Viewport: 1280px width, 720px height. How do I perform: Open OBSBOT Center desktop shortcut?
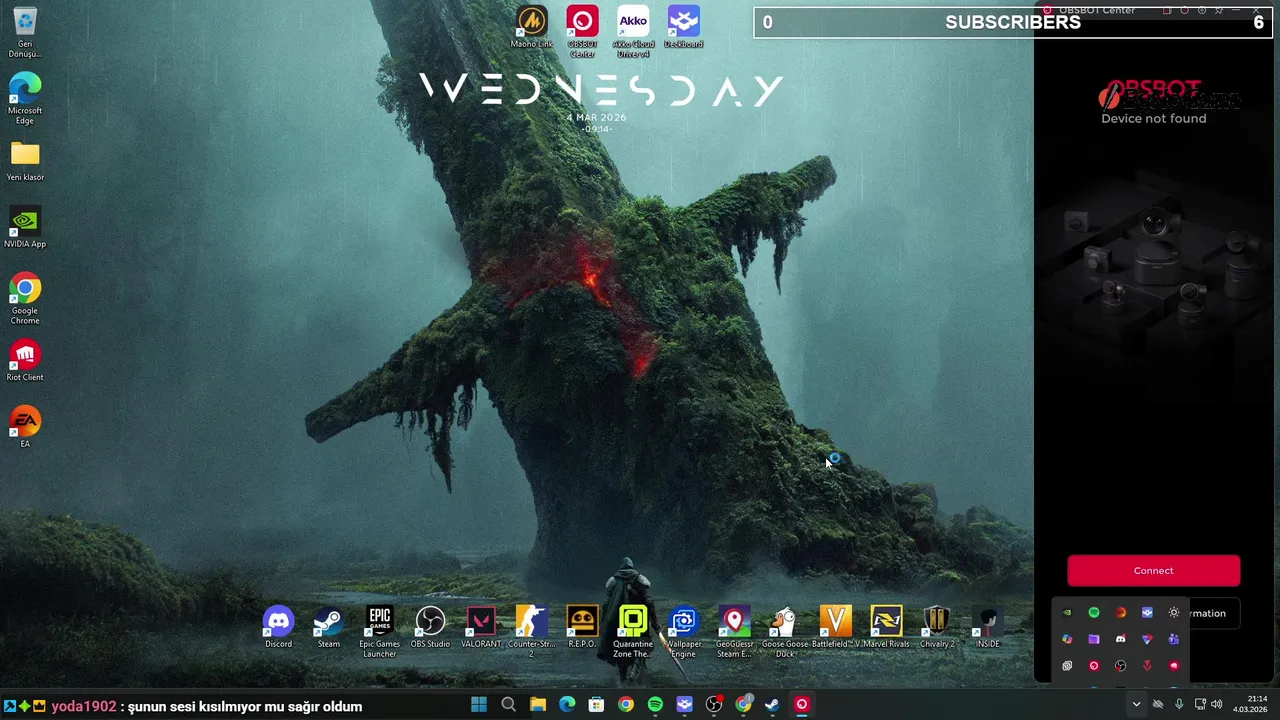tap(582, 31)
